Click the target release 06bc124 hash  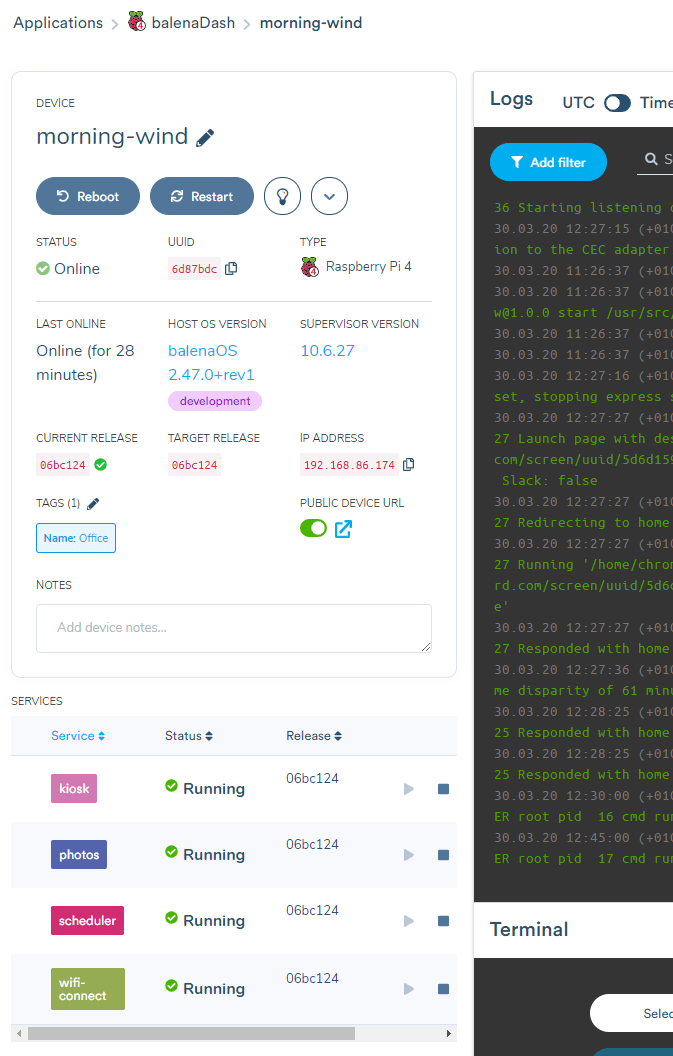[x=194, y=465]
